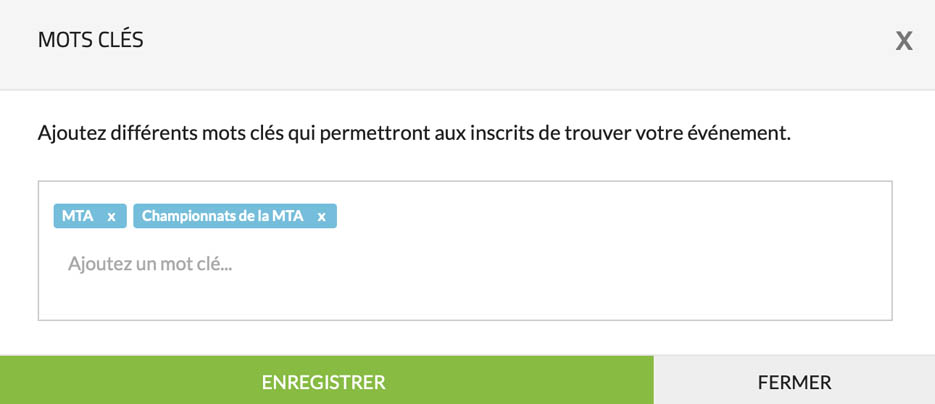Screen dimensions: 935x404
Task: Click the x beside the Championnats chip
Action: 321,216
